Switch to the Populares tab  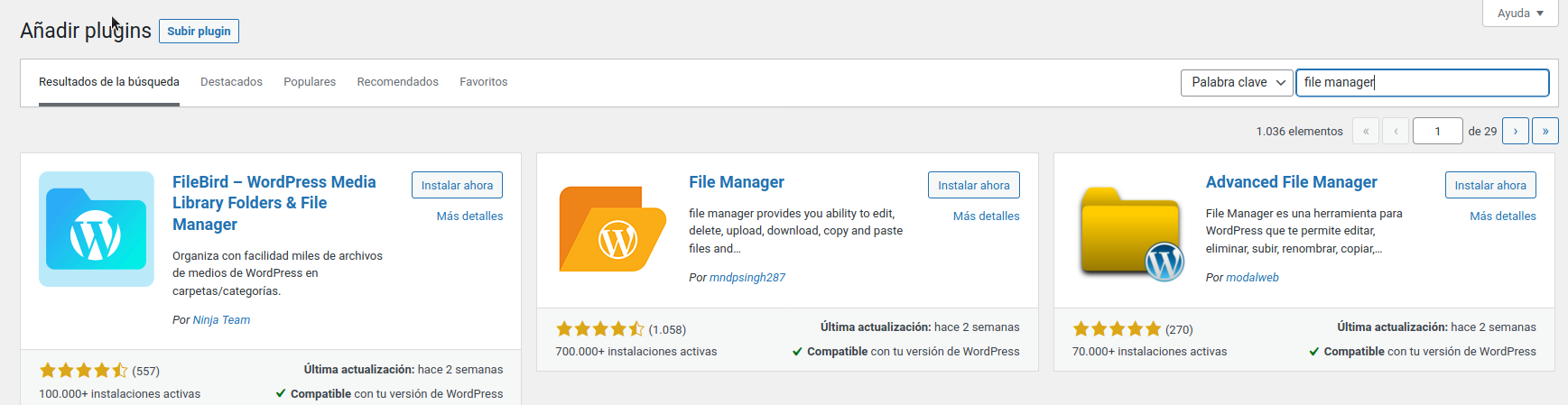pos(310,82)
